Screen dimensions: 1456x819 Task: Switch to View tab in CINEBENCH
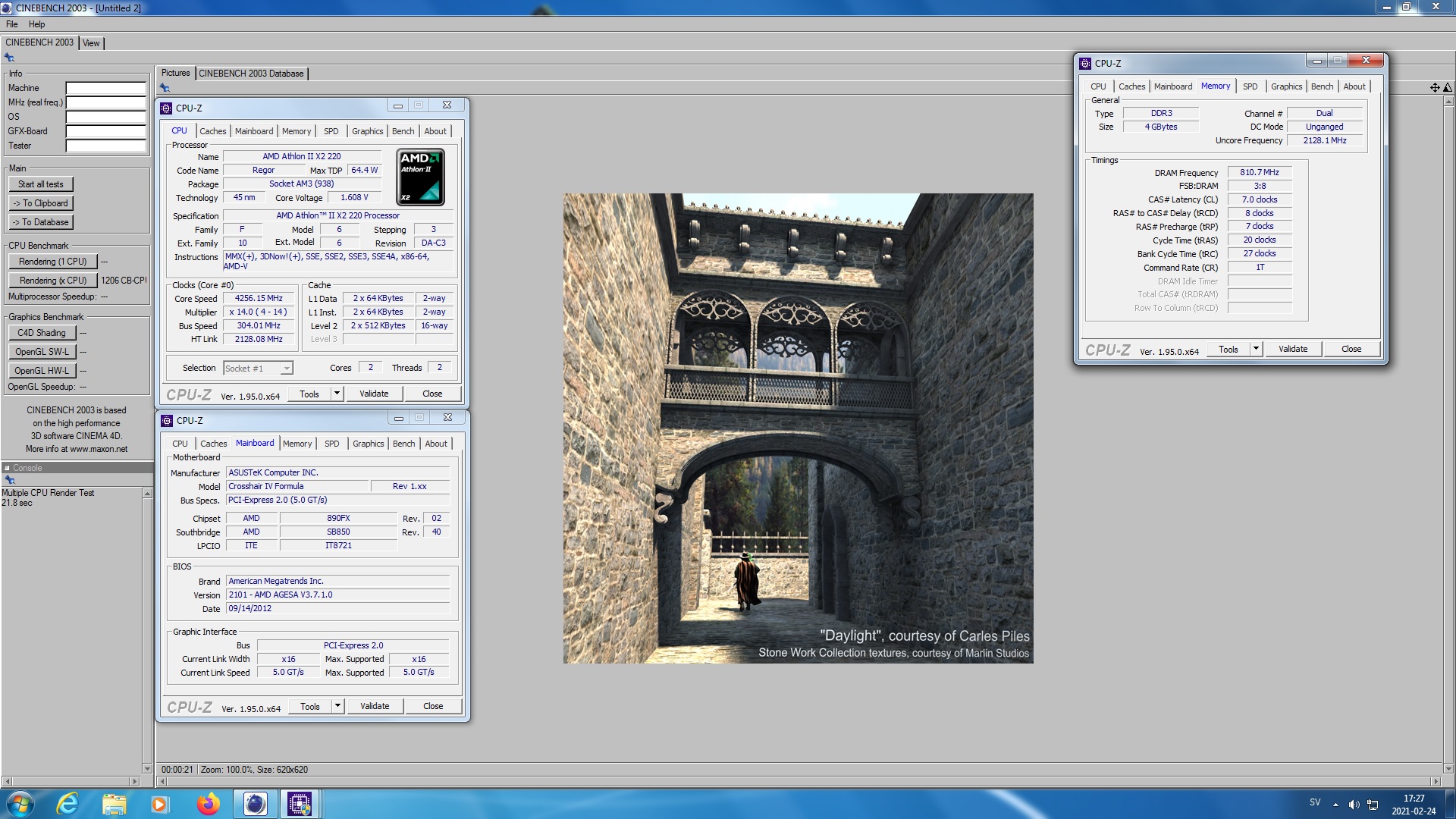coord(91,43)
